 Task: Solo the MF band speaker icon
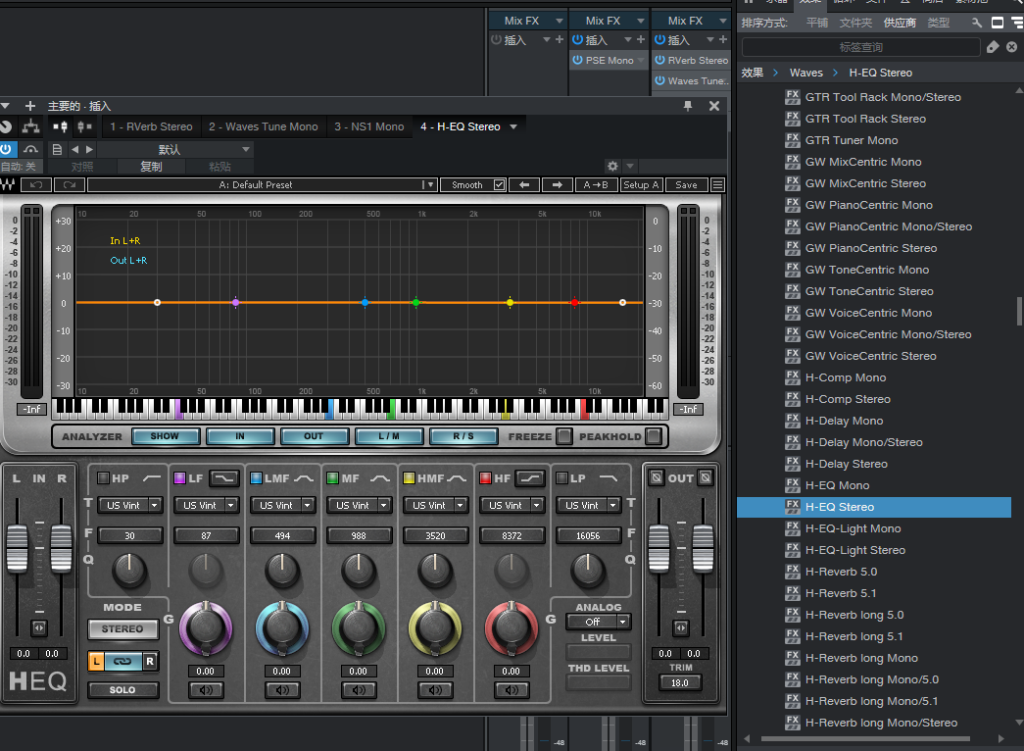click(x=359, y=690)
